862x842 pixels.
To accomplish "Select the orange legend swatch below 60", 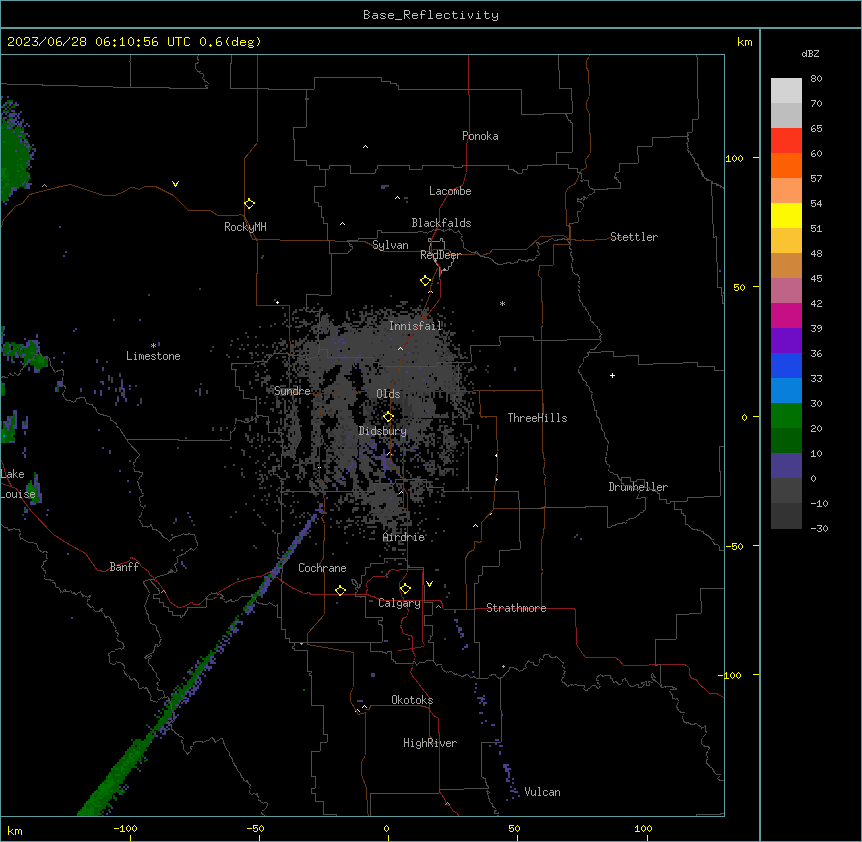I will click(786, 165).
